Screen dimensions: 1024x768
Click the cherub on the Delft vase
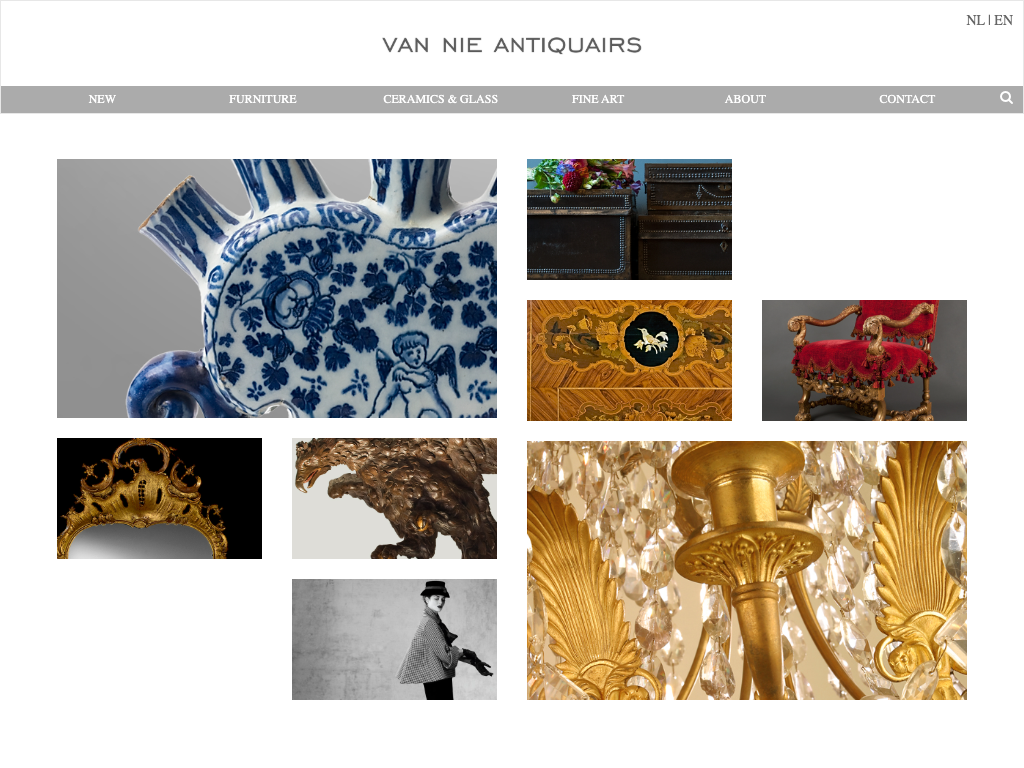pos(418,374)
